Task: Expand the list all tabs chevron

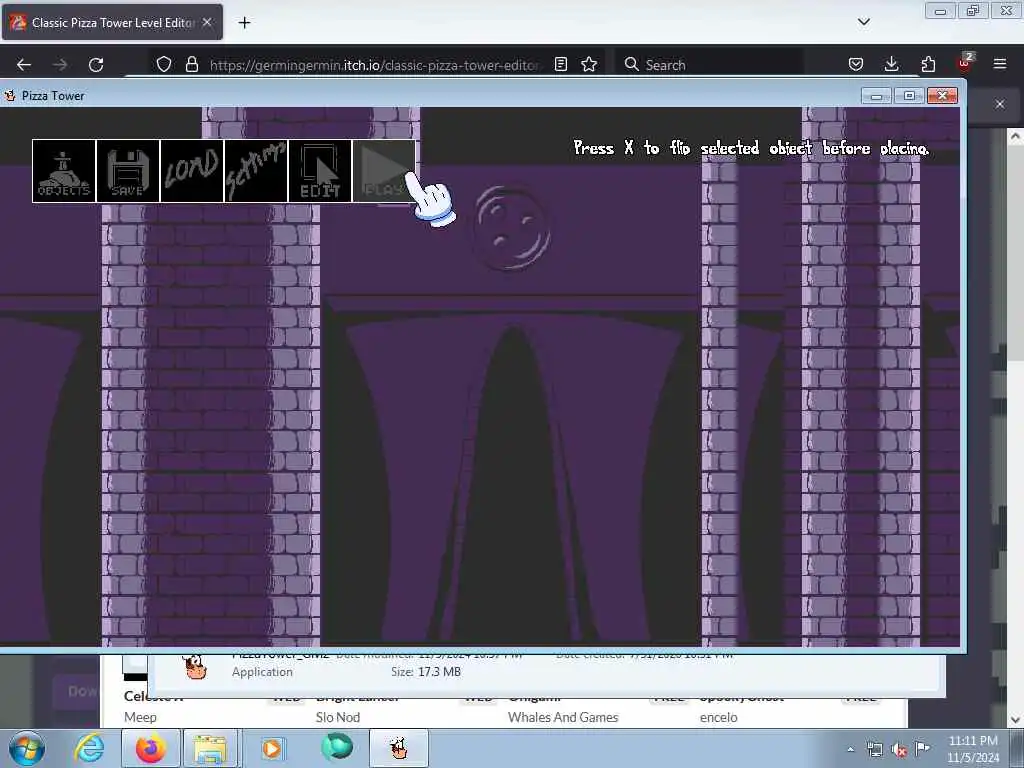Action: coord(864,22)
